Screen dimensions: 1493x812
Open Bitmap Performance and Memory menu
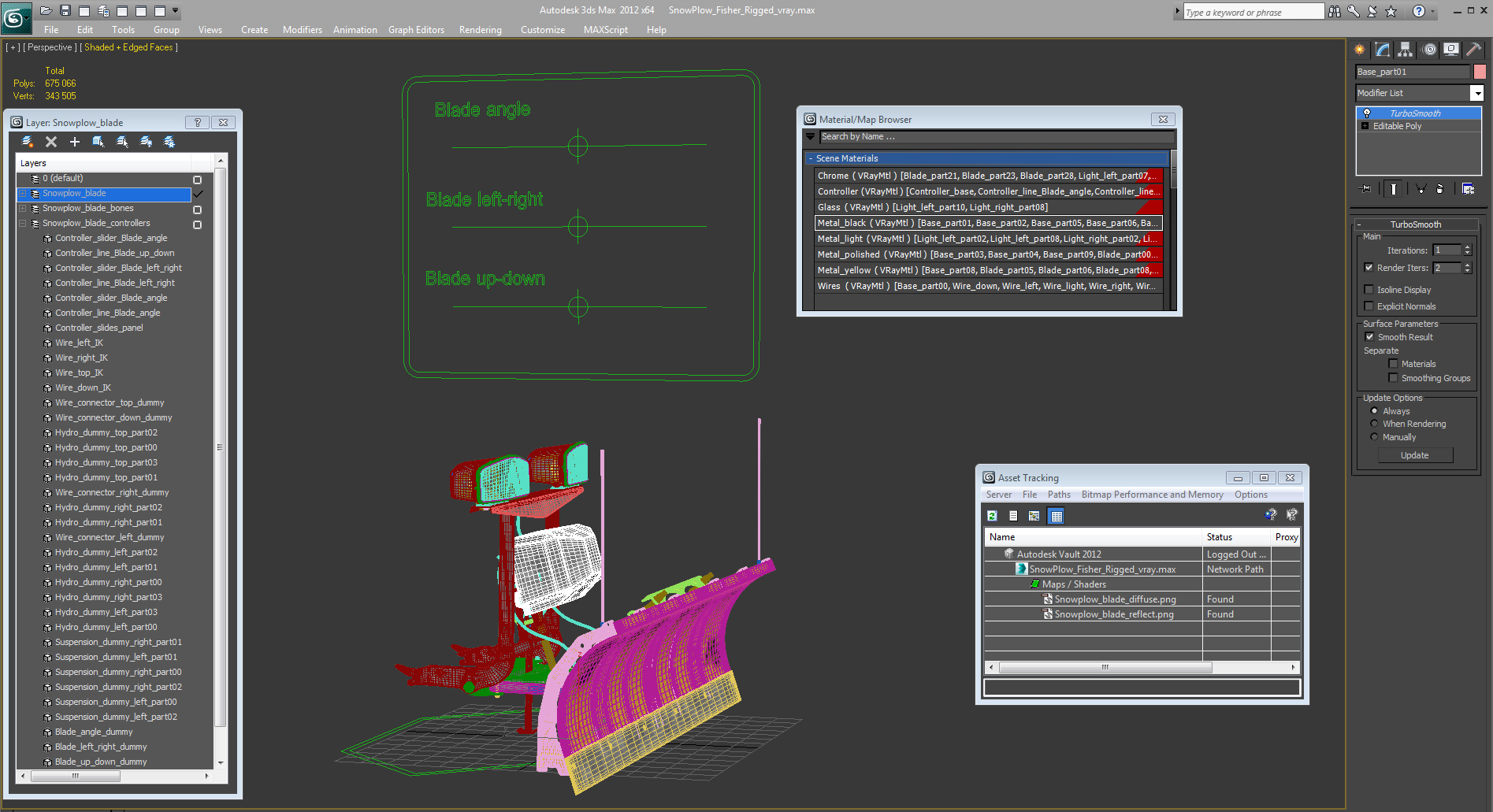tap(1152, 495)
